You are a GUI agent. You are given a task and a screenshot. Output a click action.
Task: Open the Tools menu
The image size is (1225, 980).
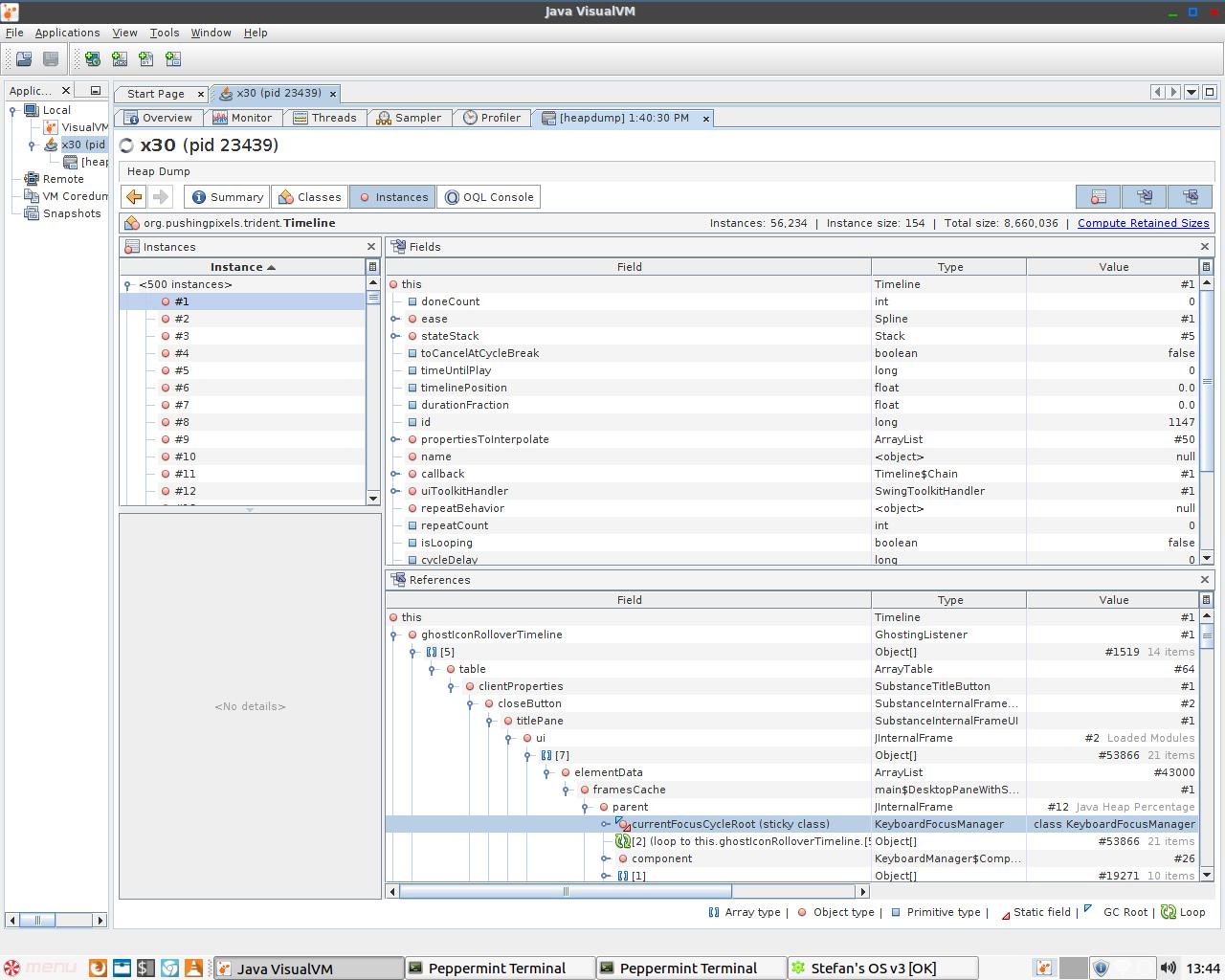[x=164, y=33]
